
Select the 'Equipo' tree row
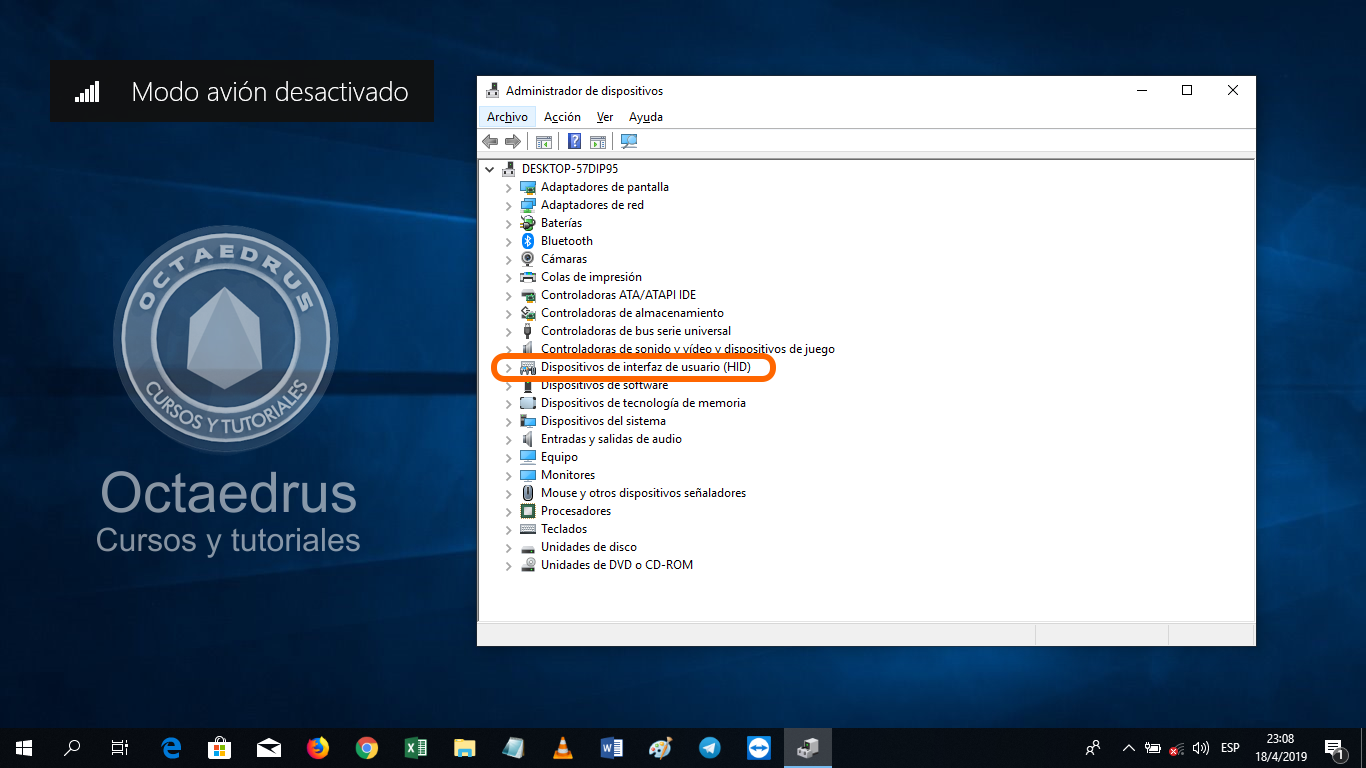point(559,457)
